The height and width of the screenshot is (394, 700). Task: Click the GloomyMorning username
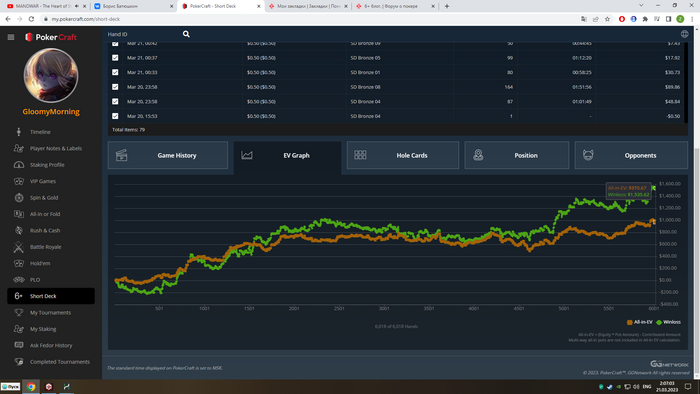point(51,112)
